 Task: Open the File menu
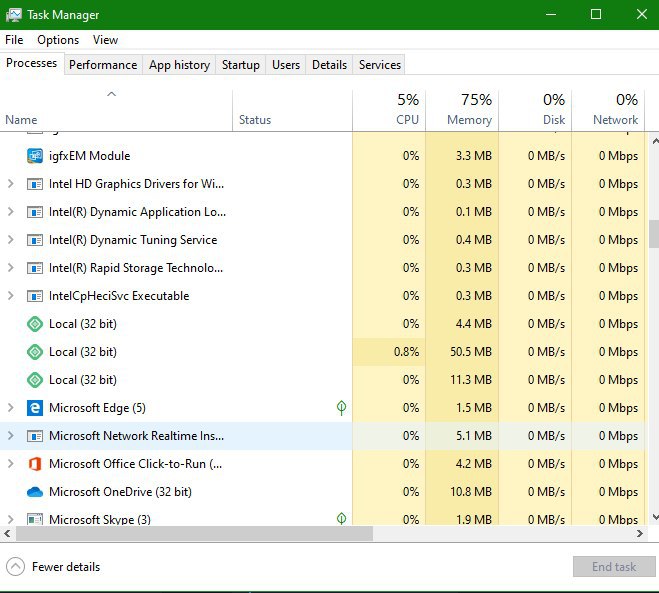point(14,40)
